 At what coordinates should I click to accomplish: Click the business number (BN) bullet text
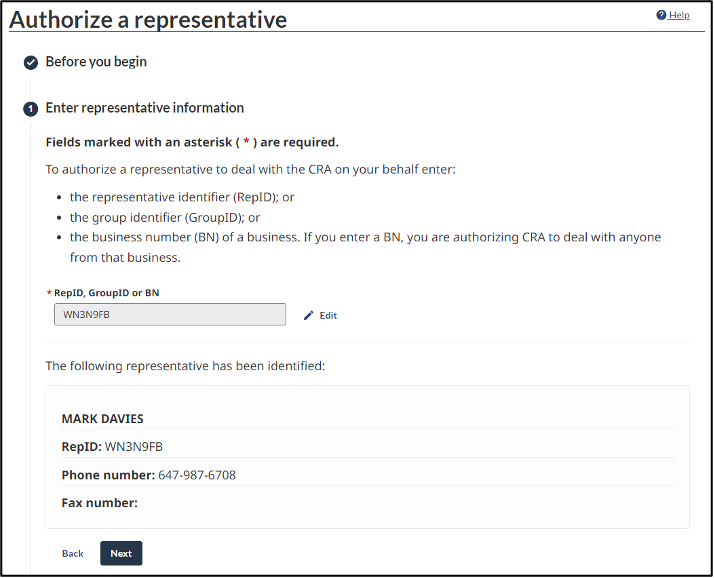point(365,247)
